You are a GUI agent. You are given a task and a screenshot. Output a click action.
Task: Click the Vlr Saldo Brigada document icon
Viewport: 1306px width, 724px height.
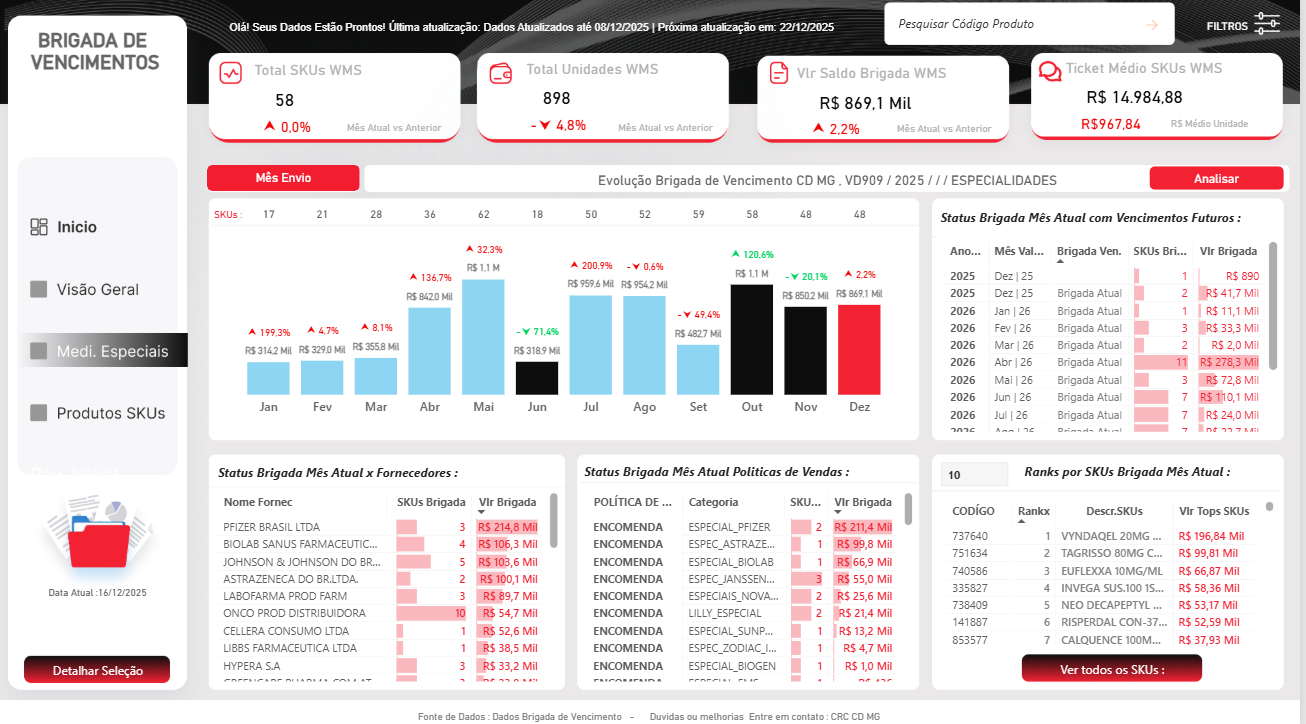click(777, 73)
